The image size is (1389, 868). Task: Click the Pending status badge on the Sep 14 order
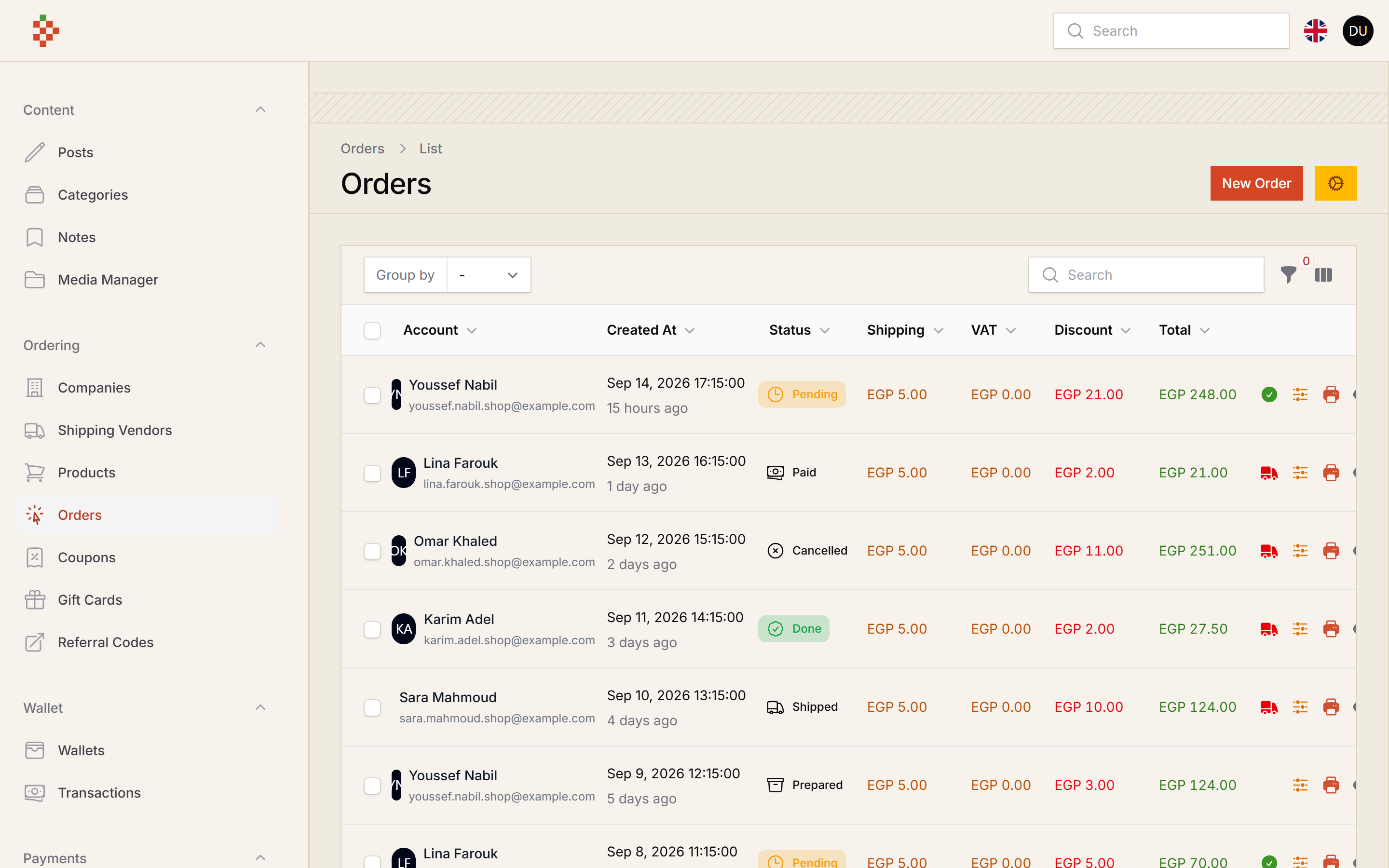(802, 394)
